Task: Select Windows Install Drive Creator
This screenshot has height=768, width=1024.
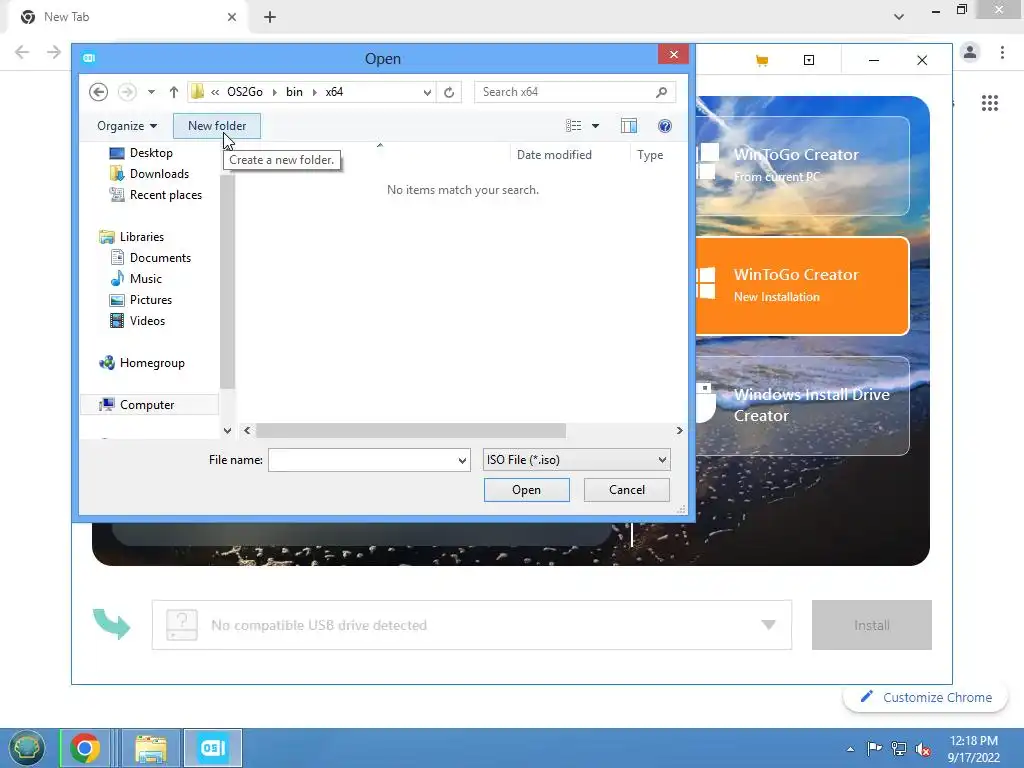Action: (802, 406)
